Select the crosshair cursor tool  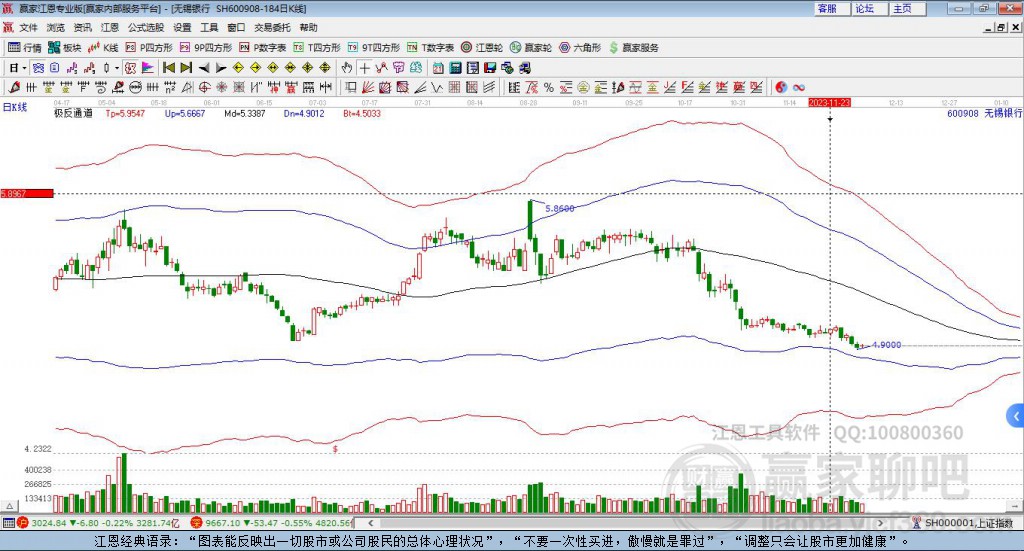pos(364,68)
